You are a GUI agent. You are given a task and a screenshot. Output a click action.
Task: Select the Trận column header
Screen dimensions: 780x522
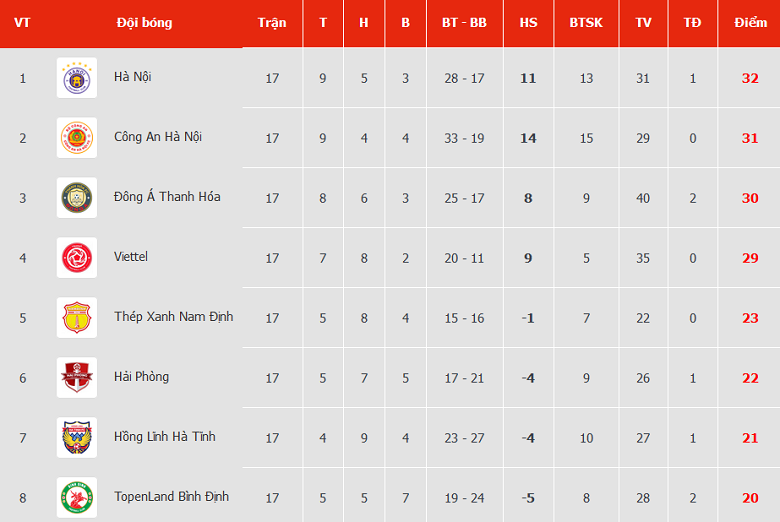click(272, 22)
